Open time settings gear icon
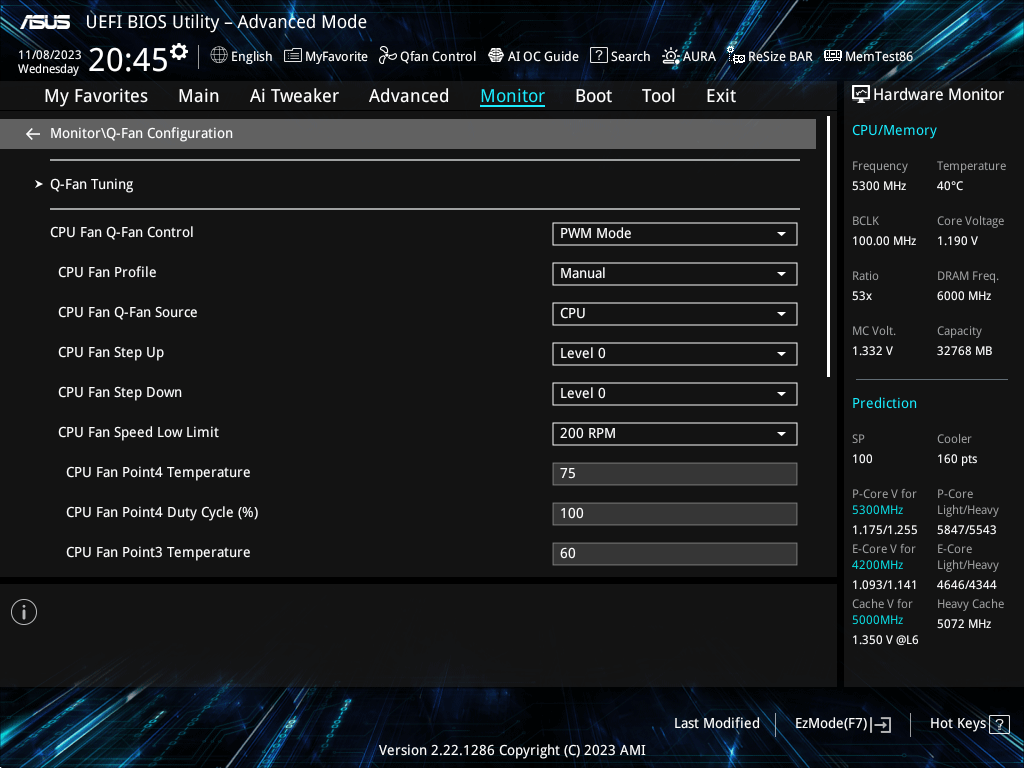1024x768 pixels. pyautogui.click(x=179, y=52)
